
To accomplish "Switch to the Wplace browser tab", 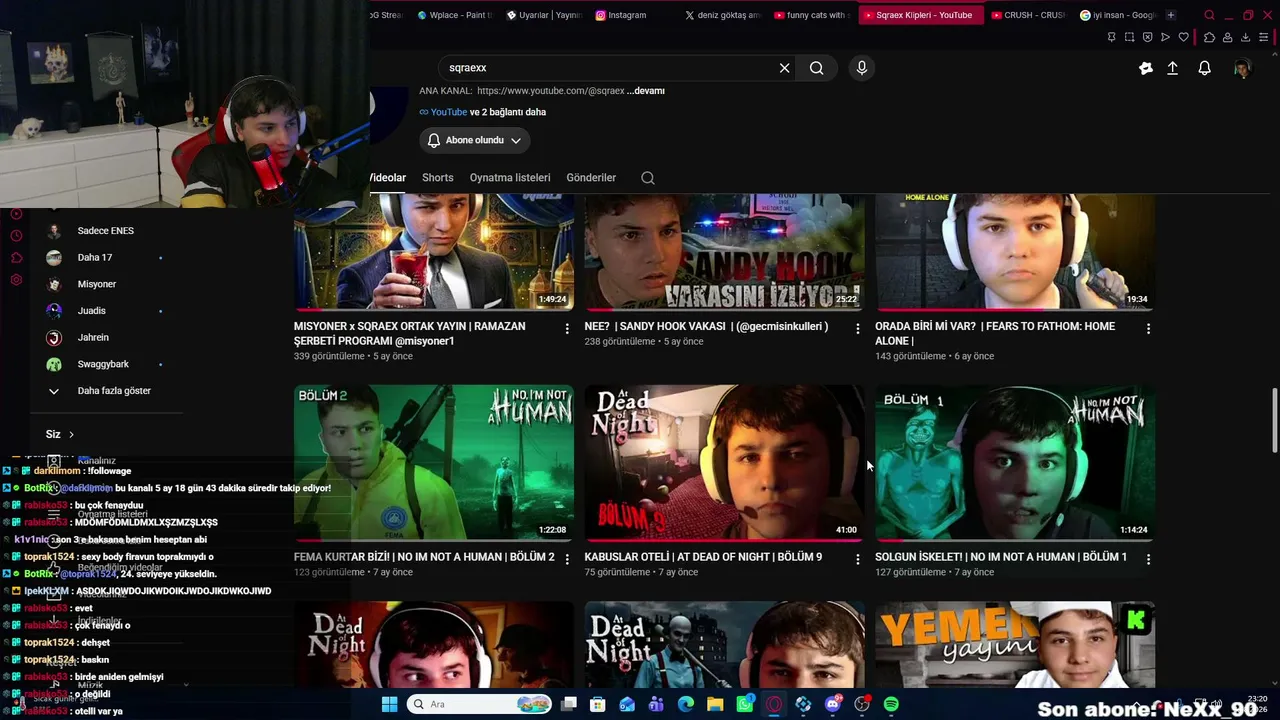I will point(455,15).
